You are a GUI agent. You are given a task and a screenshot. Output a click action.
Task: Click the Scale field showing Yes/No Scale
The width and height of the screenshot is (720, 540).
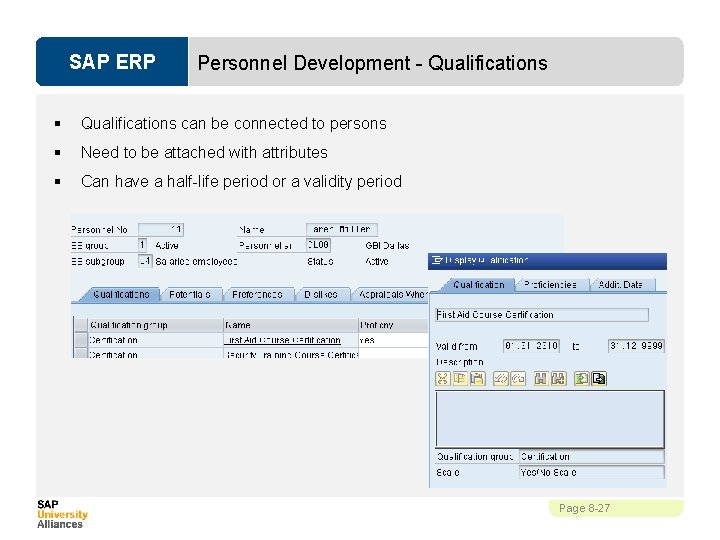pyautogui.click(x=591, y=472)
